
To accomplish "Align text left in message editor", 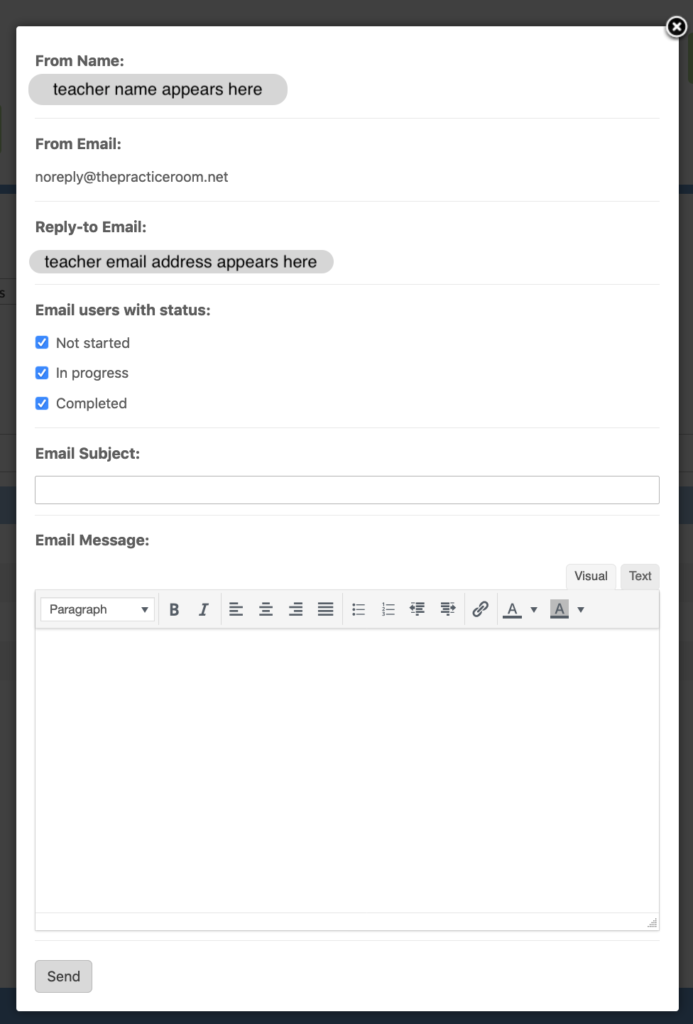I will (x=236, y=609).
